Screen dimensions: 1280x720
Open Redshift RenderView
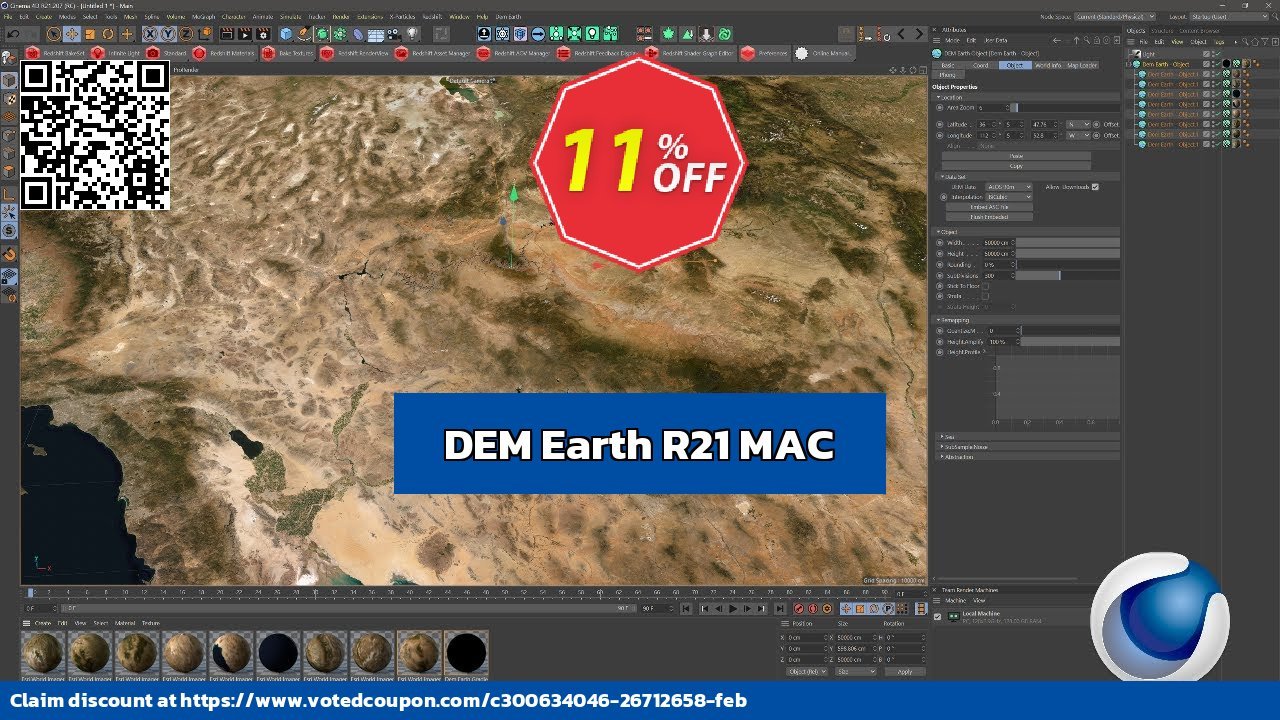point(354,53)
